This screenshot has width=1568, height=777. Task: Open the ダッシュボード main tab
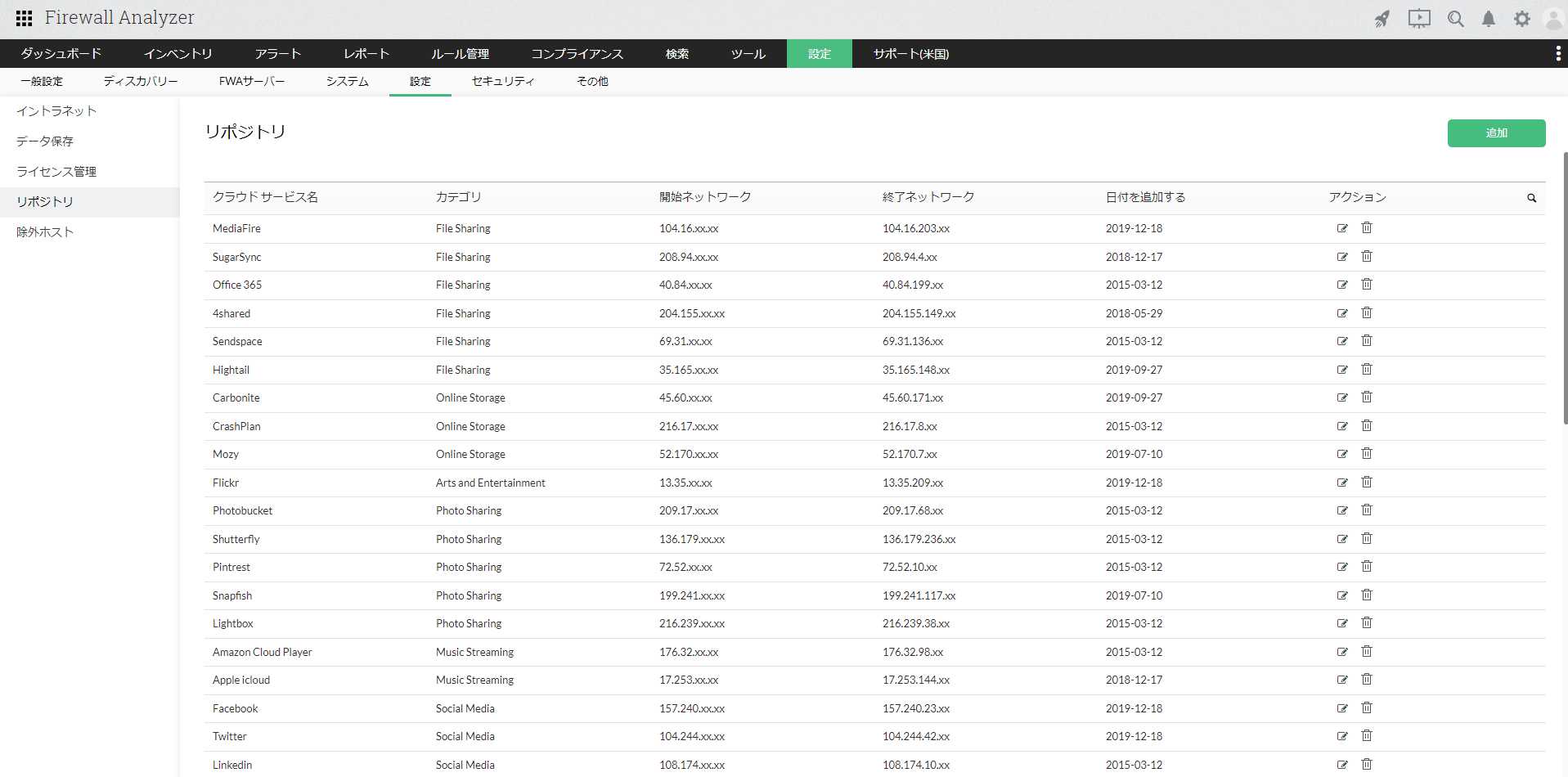tap(61, 54)
